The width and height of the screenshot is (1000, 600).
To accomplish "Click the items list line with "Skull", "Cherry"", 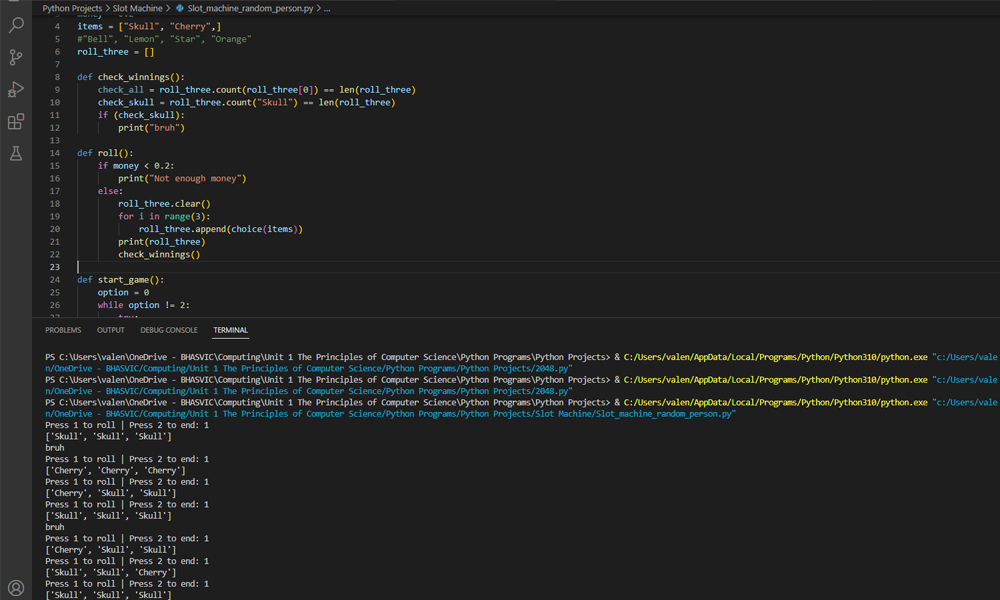I will tap(149, 26).
